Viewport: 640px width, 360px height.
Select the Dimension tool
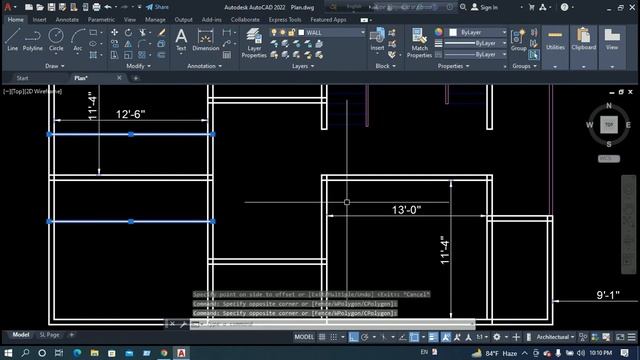click(205, 40)
